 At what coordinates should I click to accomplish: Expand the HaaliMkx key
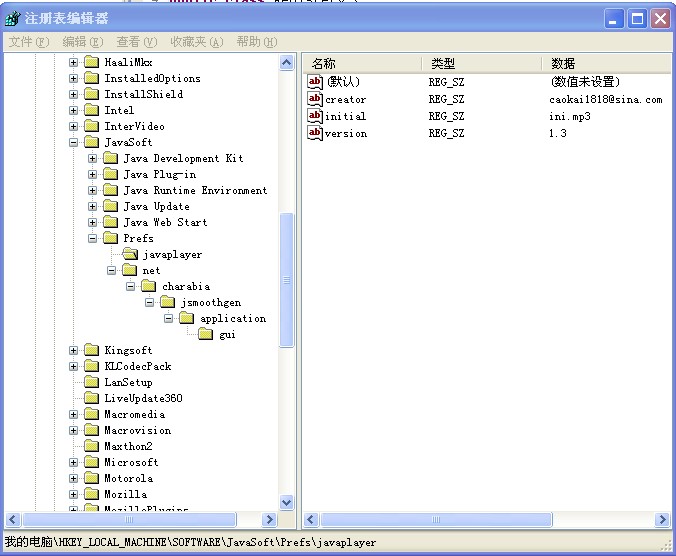pos(73,62)
